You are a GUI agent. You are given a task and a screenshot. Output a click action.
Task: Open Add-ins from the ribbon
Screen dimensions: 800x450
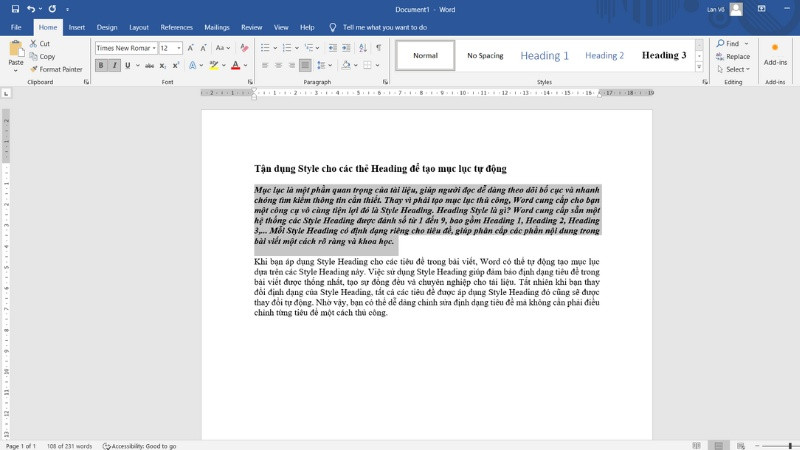pos(775,55)
